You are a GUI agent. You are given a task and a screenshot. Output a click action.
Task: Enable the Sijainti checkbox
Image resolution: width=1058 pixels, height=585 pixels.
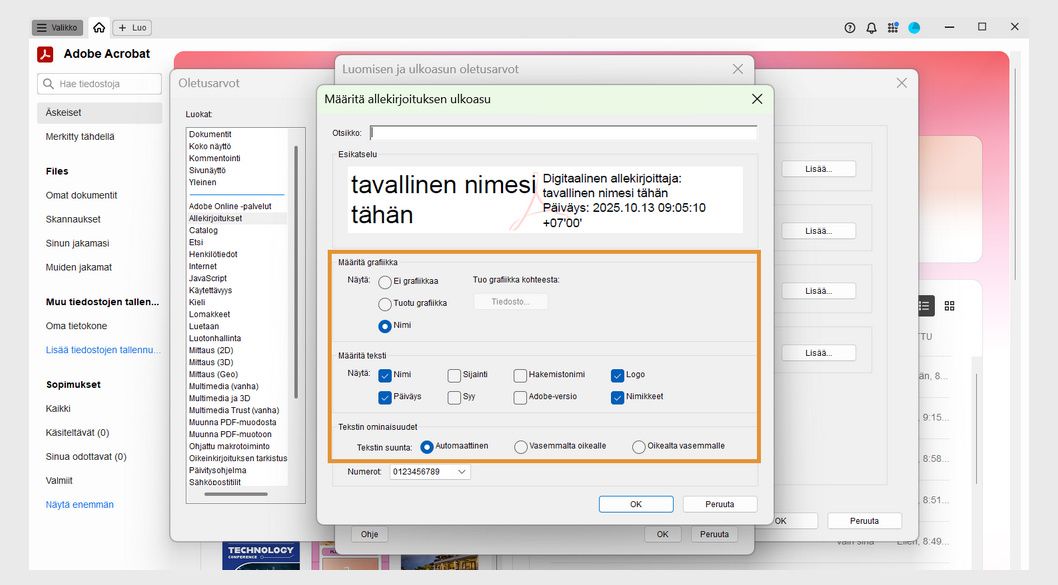(453, 374)
